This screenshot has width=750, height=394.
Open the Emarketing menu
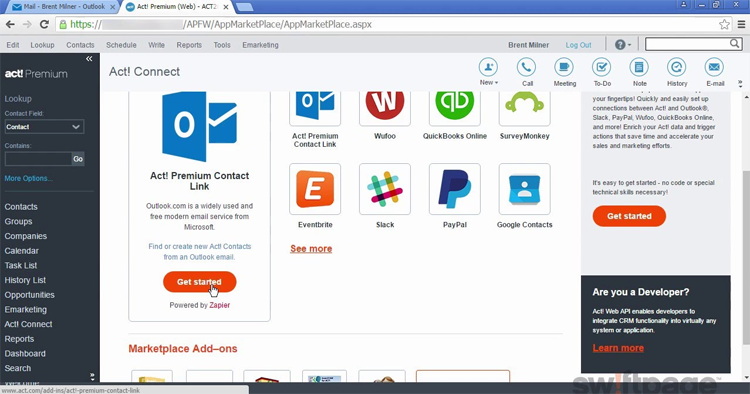[x=260, y=45]
